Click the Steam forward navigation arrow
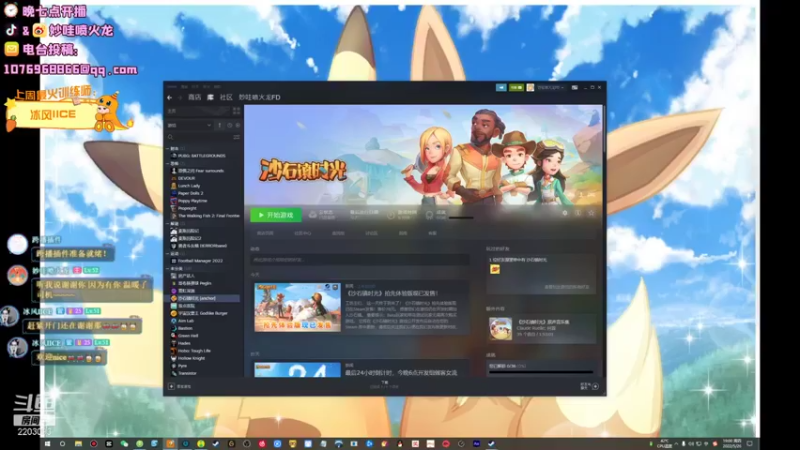The height and width of the screenshot is (450, 800). coord(180,97)
